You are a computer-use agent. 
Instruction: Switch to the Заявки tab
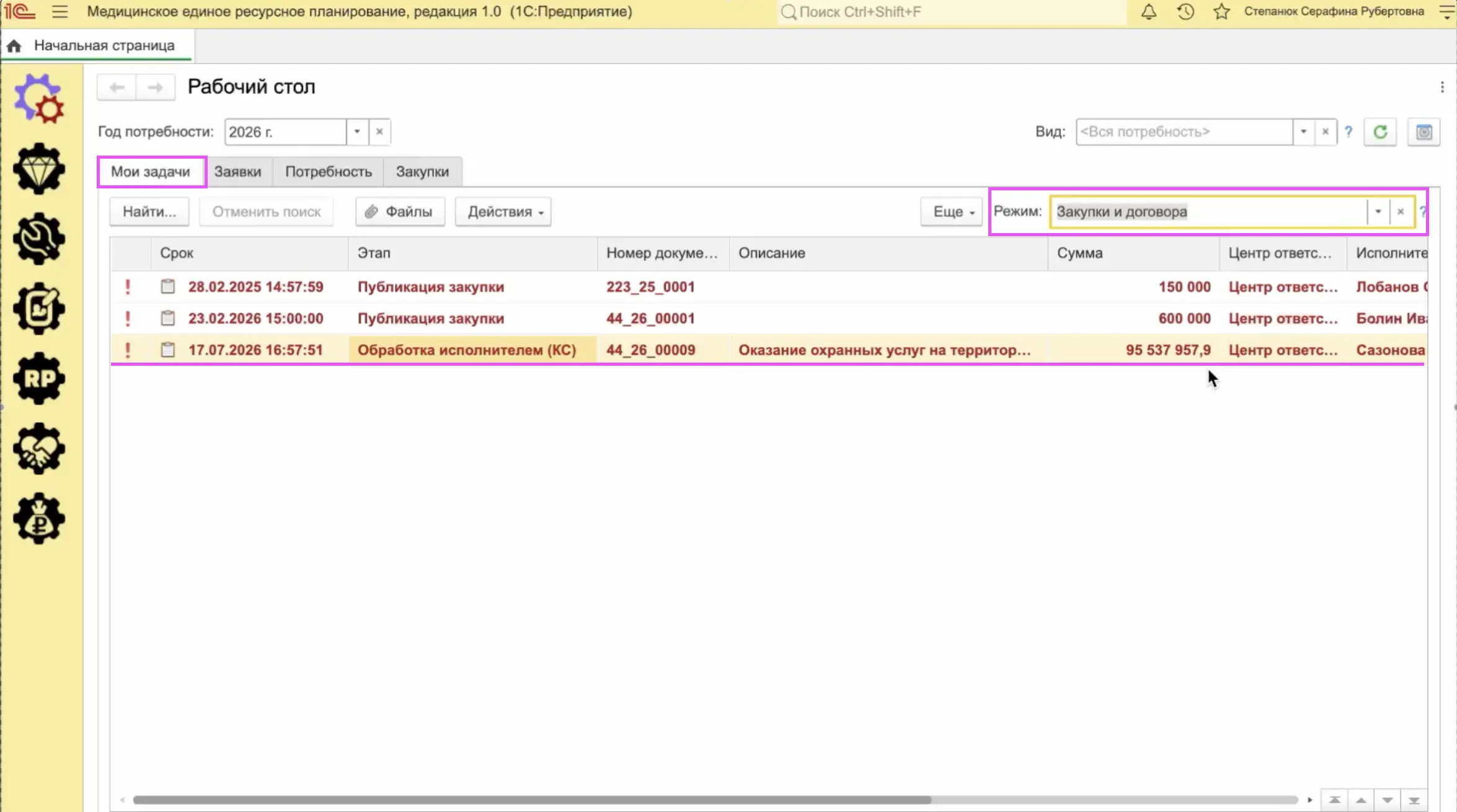[237, 172]
